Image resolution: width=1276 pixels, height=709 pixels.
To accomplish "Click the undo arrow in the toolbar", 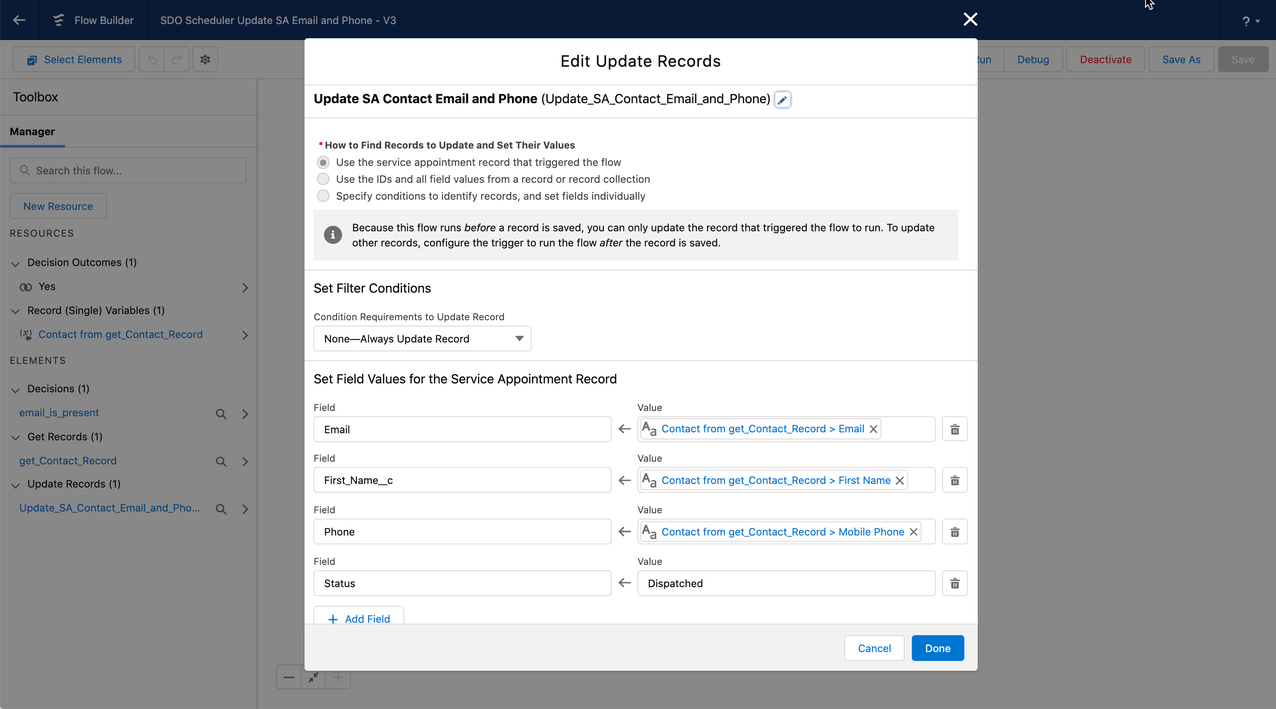I will [x=150, y=59].
